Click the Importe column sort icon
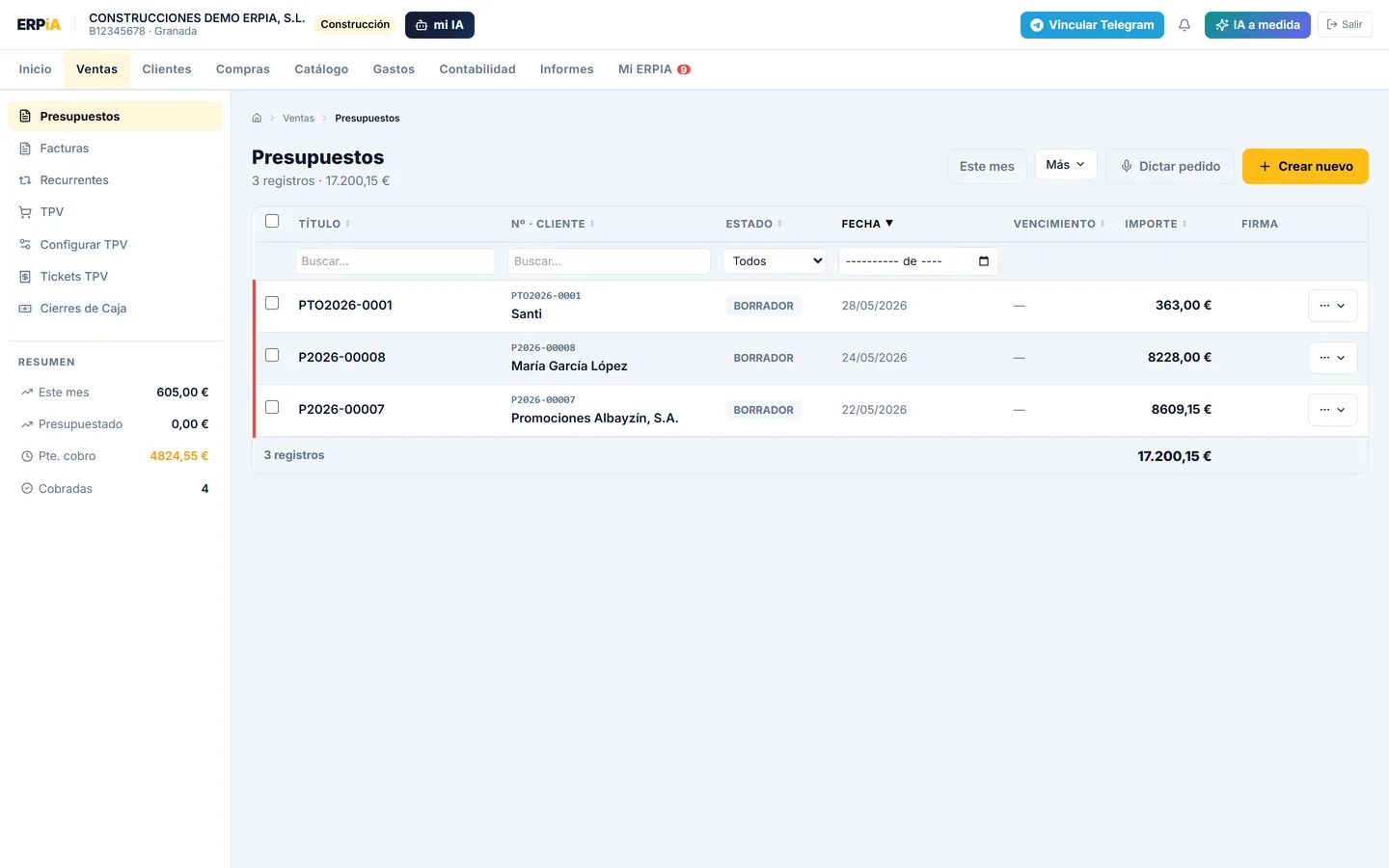Screen dimensions: 1389x868 coord(1185,224)
